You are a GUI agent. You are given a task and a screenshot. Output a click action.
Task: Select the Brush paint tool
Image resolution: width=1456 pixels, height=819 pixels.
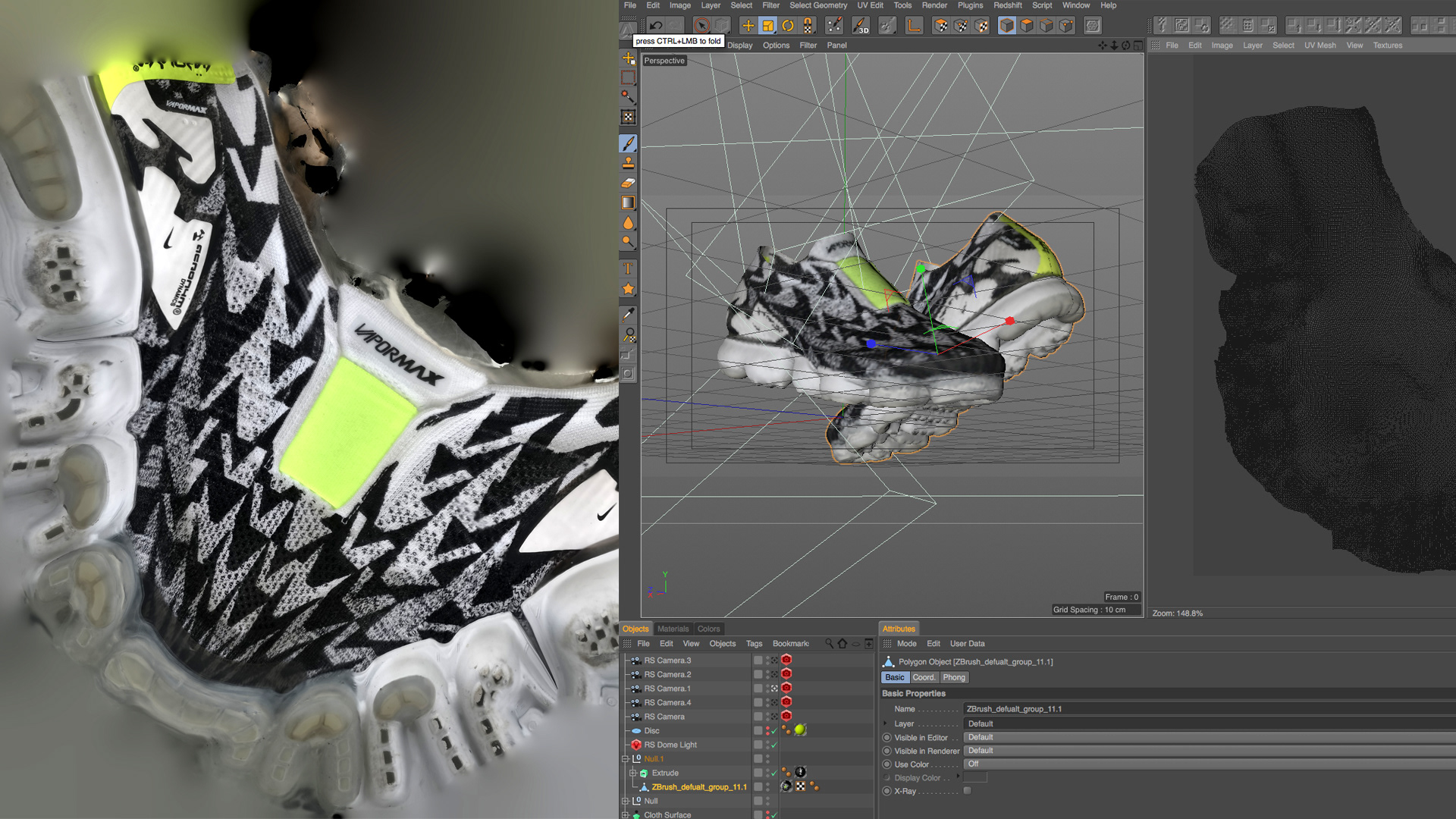(x=628, y=143)
